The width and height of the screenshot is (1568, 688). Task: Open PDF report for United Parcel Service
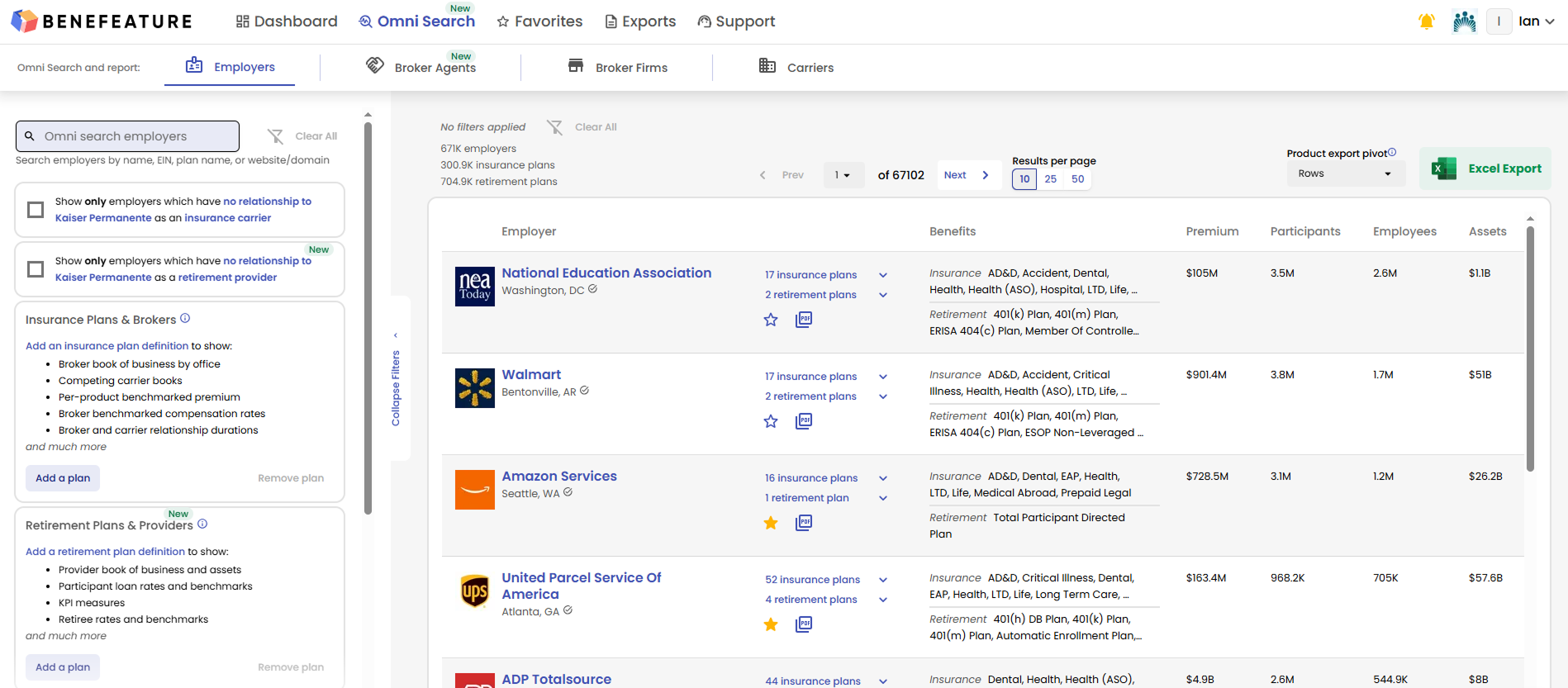803,624
